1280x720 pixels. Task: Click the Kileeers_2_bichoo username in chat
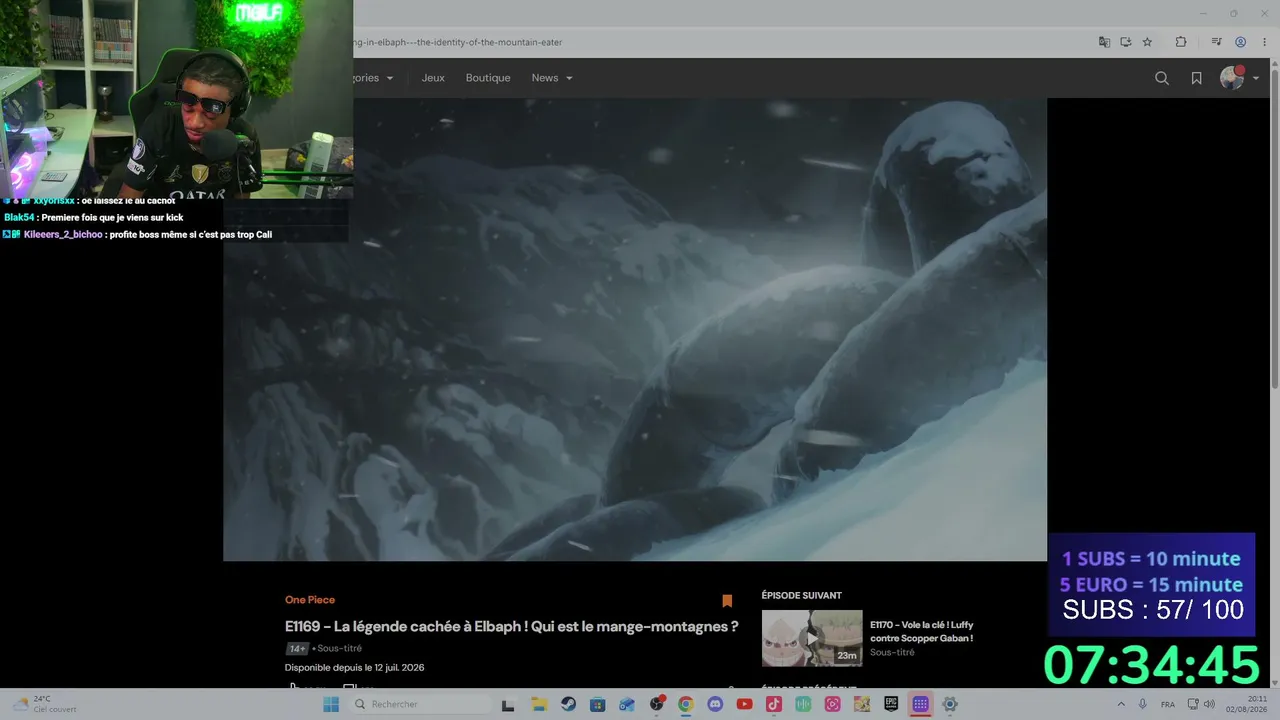point(63,234)
